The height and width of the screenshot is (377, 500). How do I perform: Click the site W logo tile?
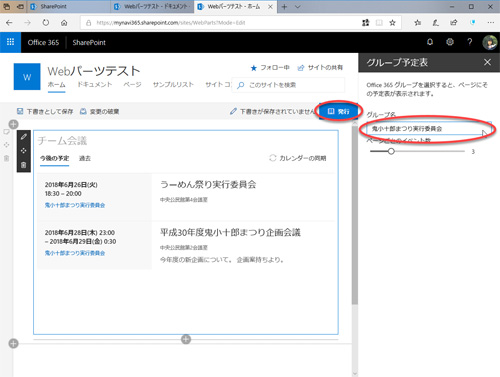[x=27, y=77]
